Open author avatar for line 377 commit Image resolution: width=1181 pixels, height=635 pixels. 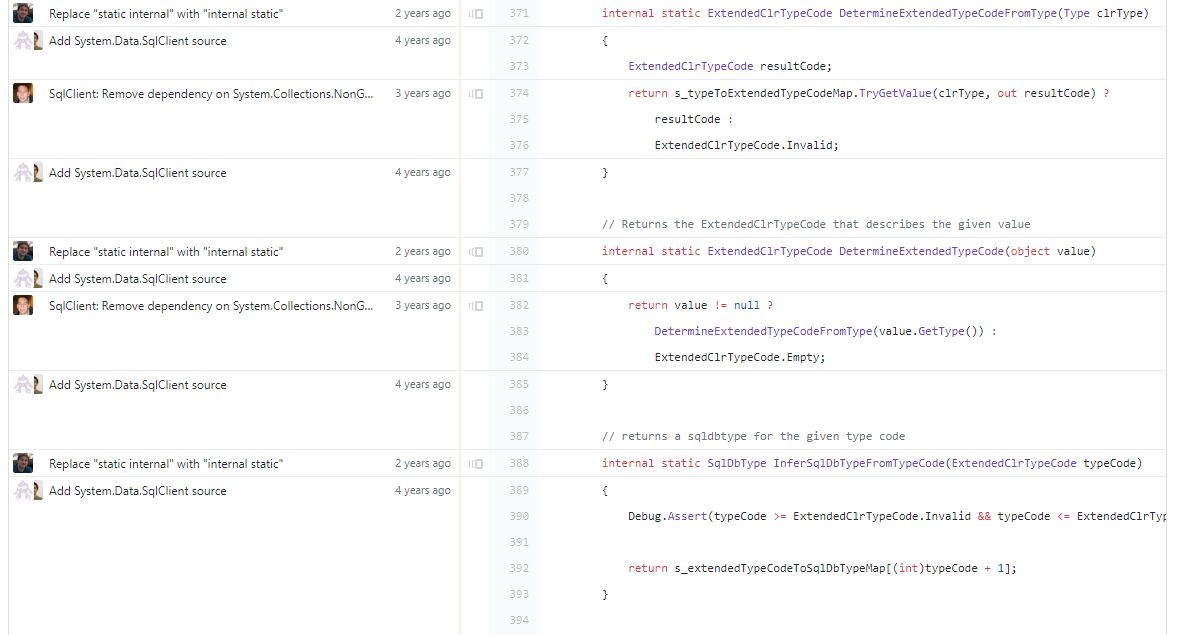[x=28, y=172]
